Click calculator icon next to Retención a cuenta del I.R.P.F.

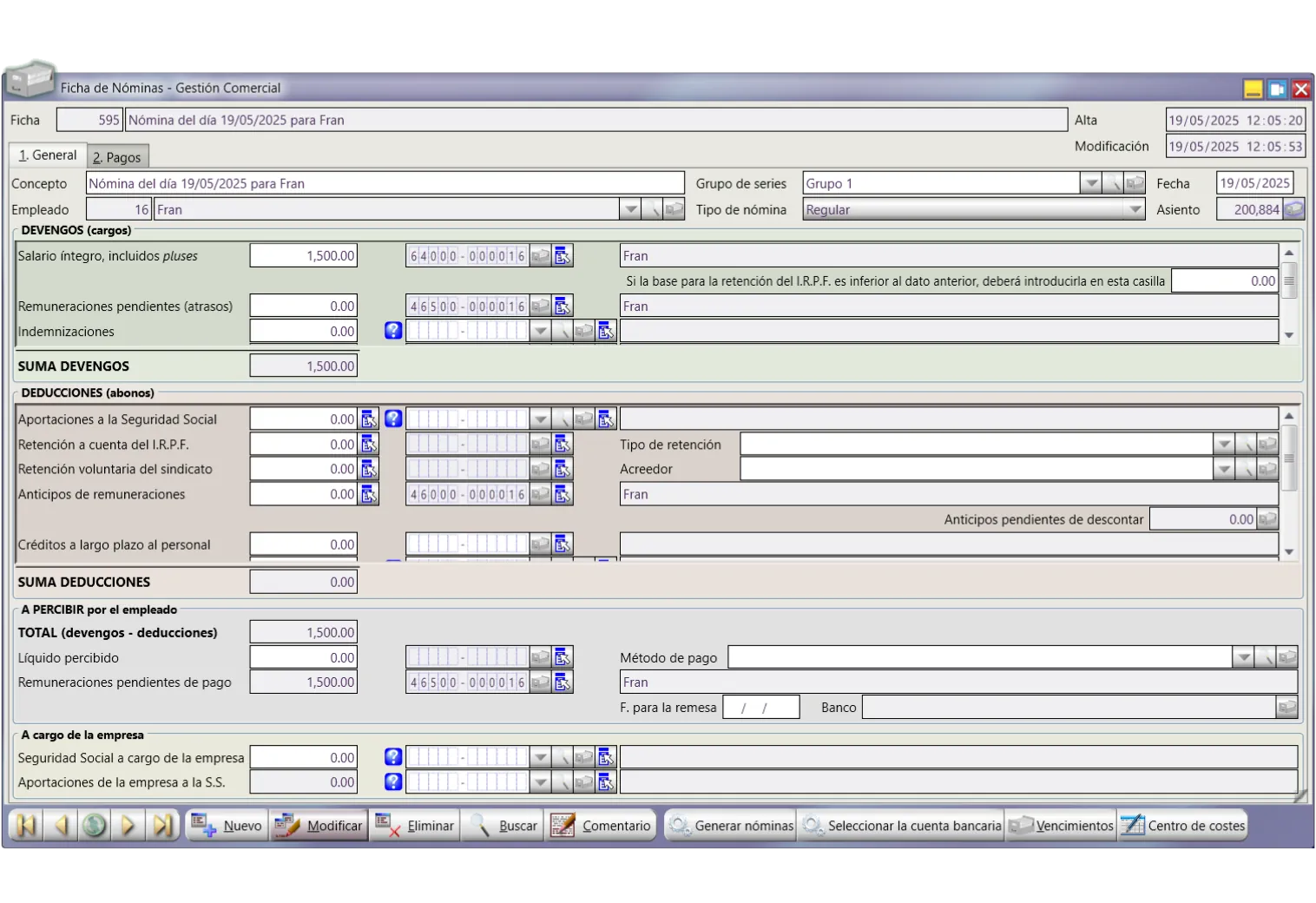369,445
